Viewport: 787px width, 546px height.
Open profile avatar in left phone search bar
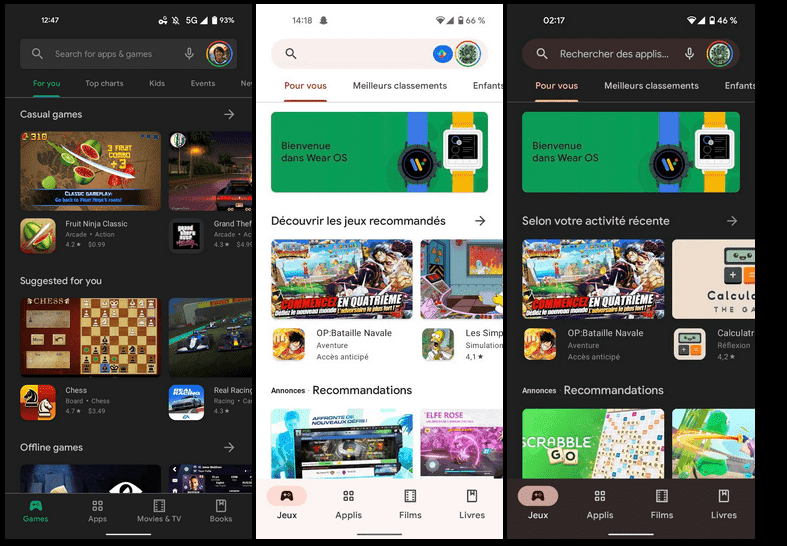click(219, 54)
